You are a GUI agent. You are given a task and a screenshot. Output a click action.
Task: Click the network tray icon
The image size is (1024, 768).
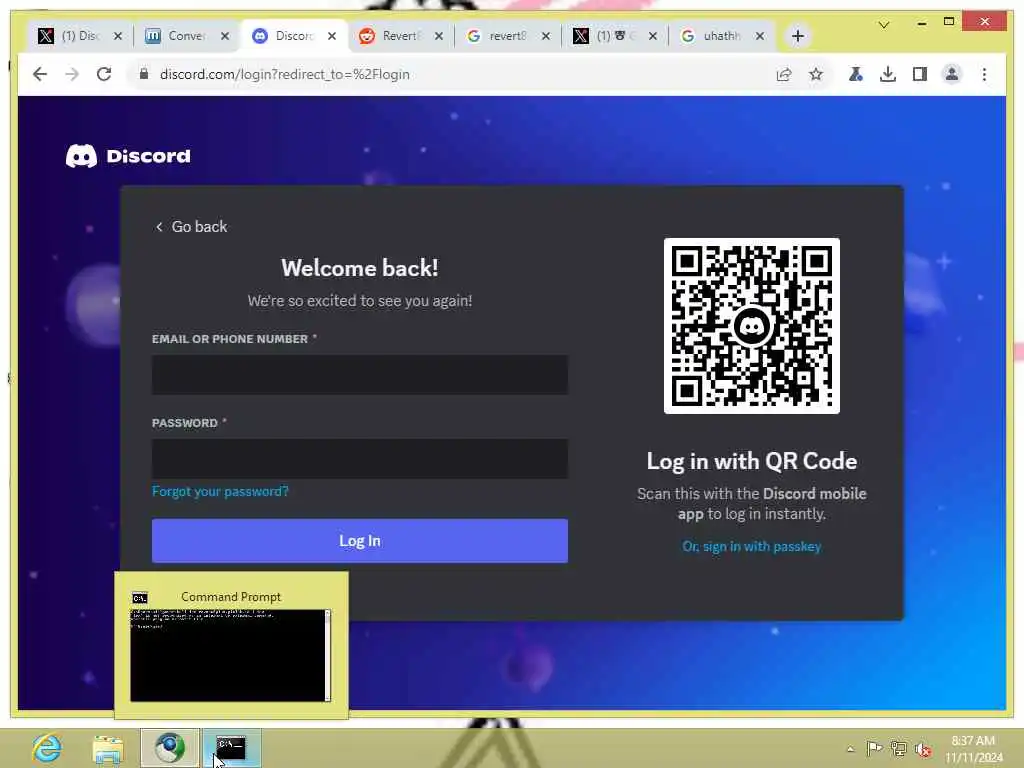coord(899,749)
